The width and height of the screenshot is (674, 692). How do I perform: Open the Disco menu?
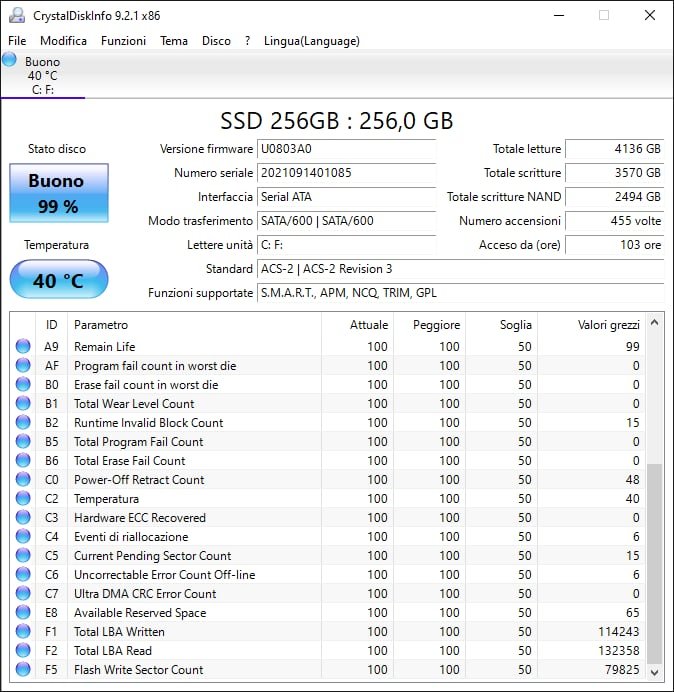point(216,41)
